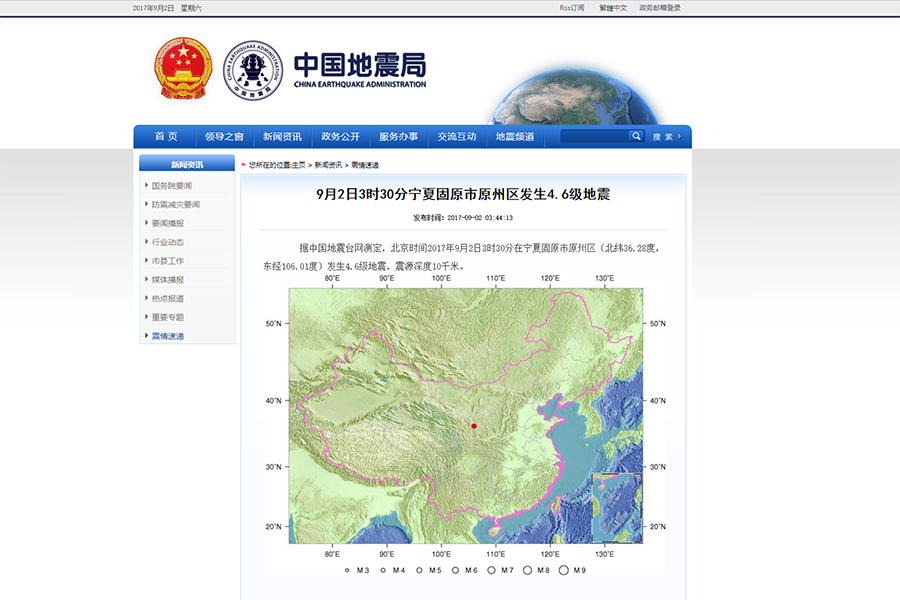Expand 防震减灾要闻 in sidebar
900x600 pixels.
click(x=175, y=205)
